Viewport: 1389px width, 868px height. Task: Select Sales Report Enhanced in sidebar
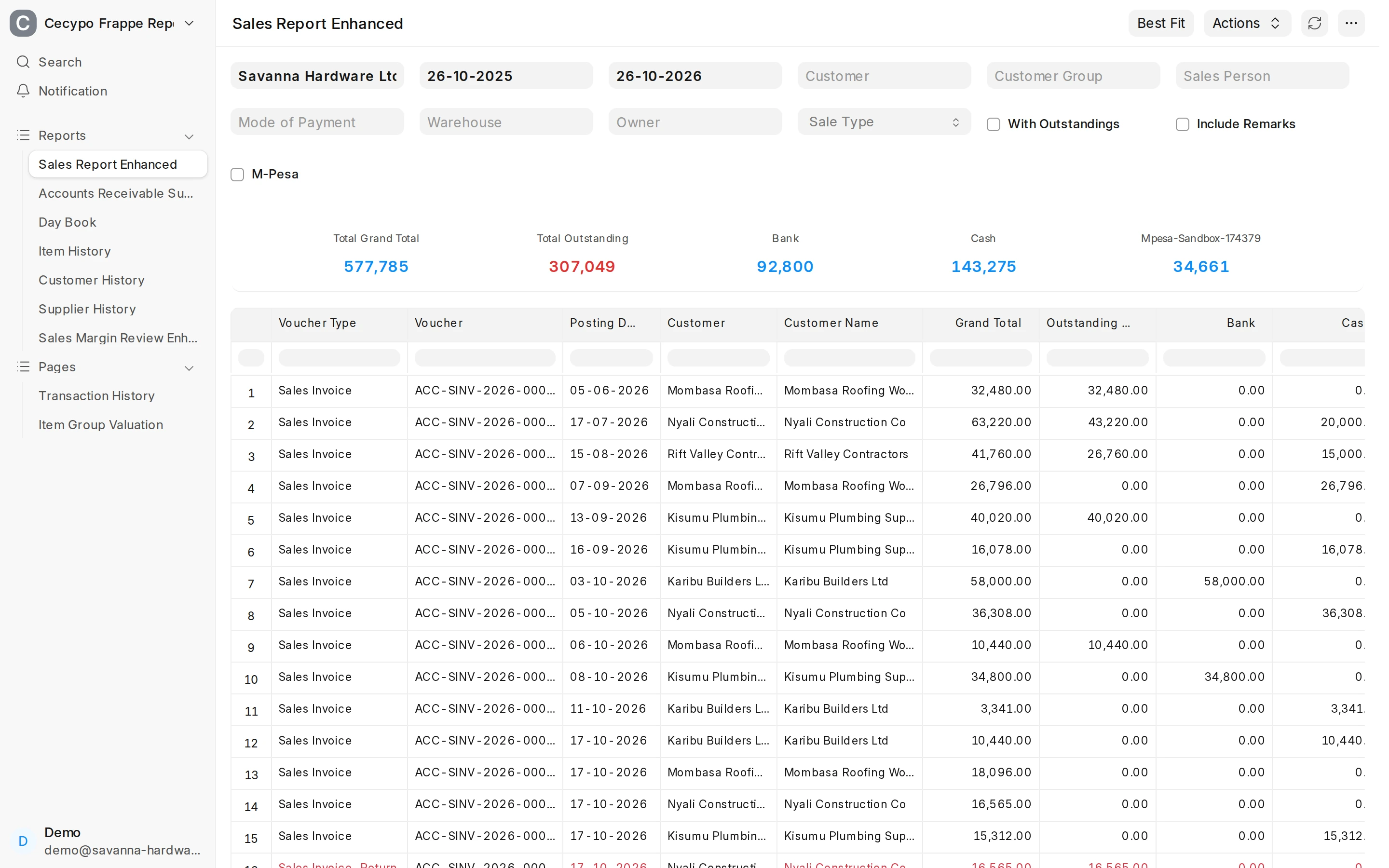click(x=118, y=164)
